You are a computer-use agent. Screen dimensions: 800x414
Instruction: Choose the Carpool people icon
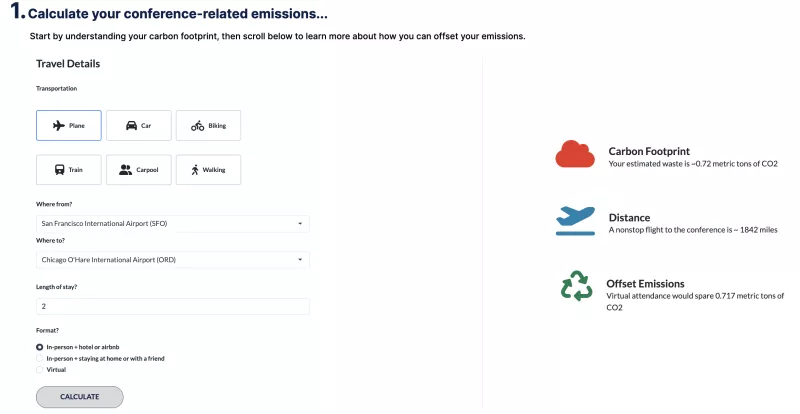[126, 169]
